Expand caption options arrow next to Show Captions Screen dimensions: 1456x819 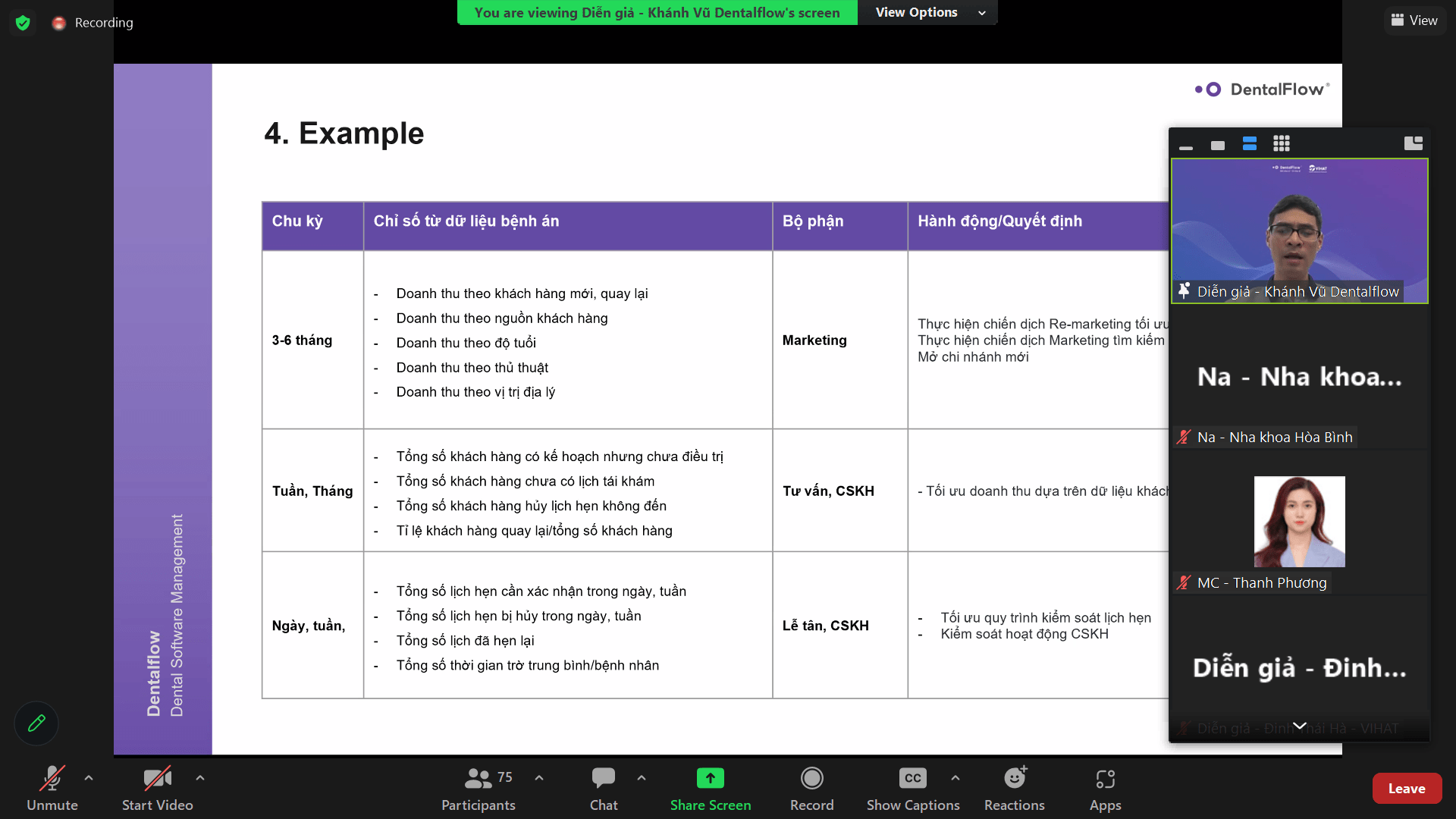coord(955,778)
